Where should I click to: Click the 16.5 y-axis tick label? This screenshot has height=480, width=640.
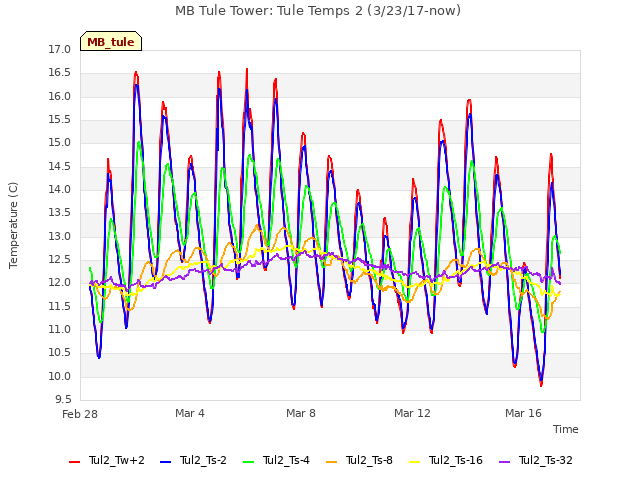[60, 73]
